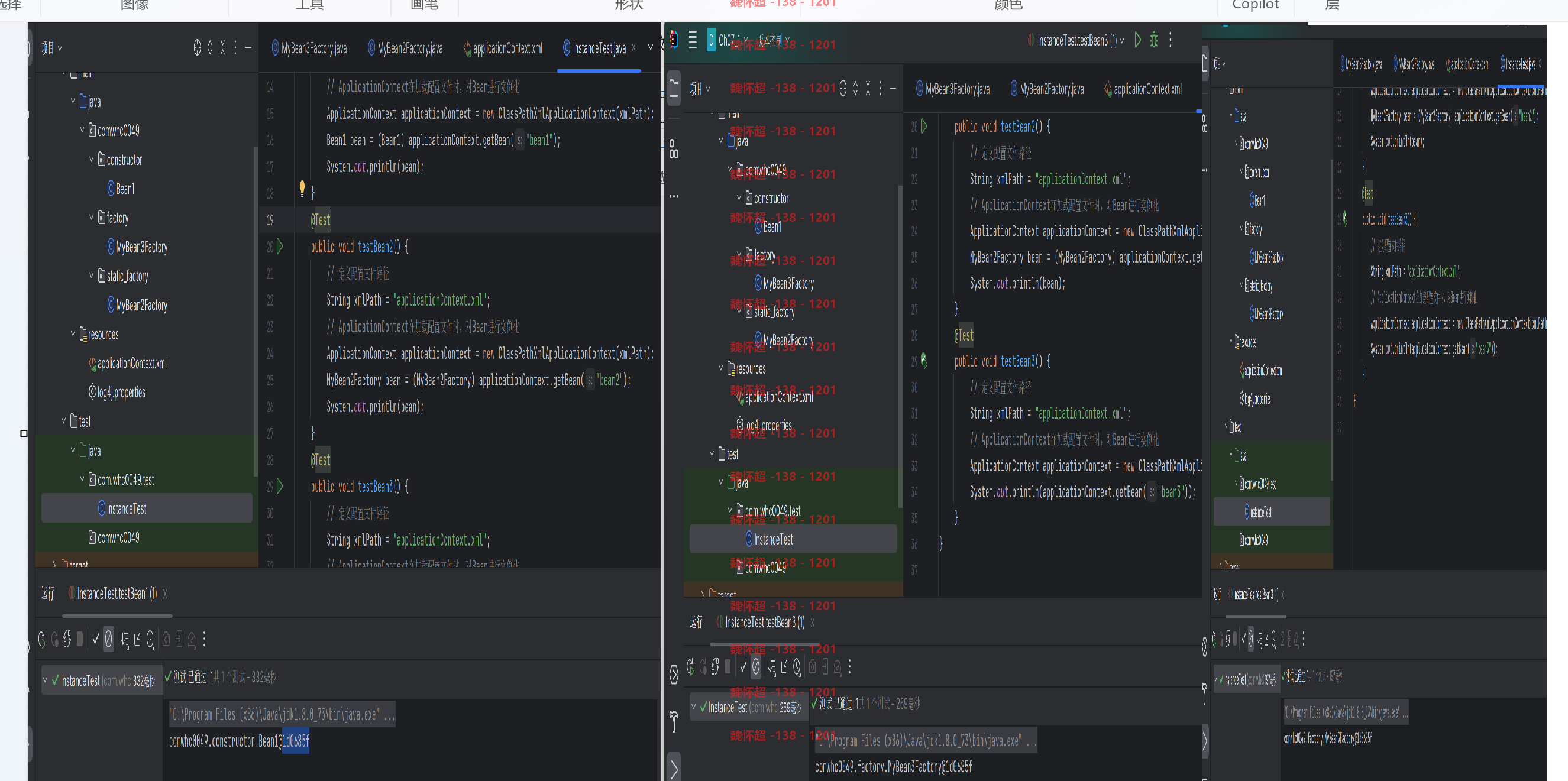Click the Stop square in the left Run panel

click(x=80, y=639)
